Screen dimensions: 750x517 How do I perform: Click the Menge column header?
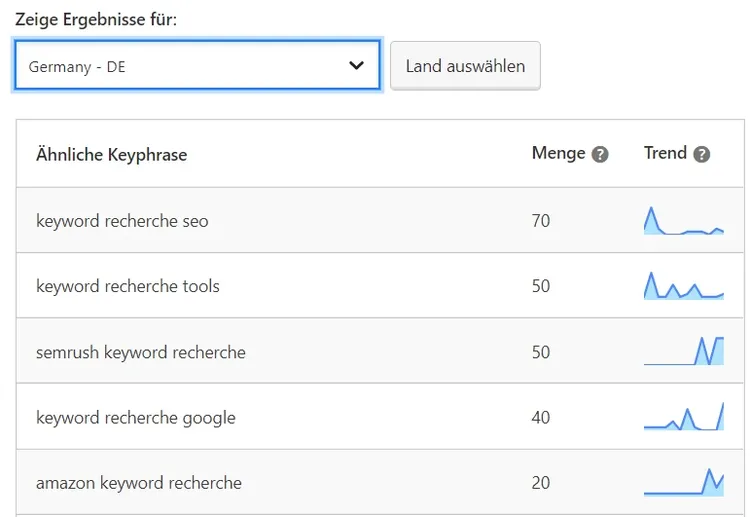point(558,154)
